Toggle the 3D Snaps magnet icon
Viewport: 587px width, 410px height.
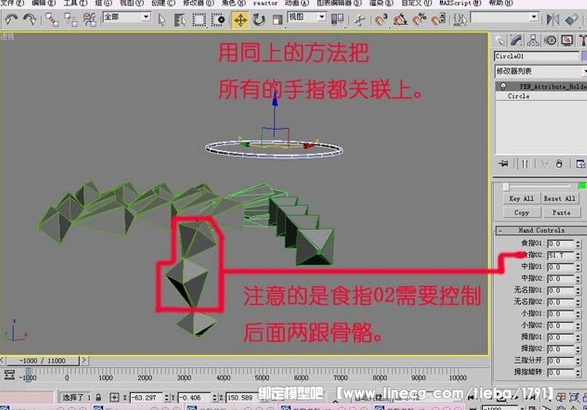(381, 19)
